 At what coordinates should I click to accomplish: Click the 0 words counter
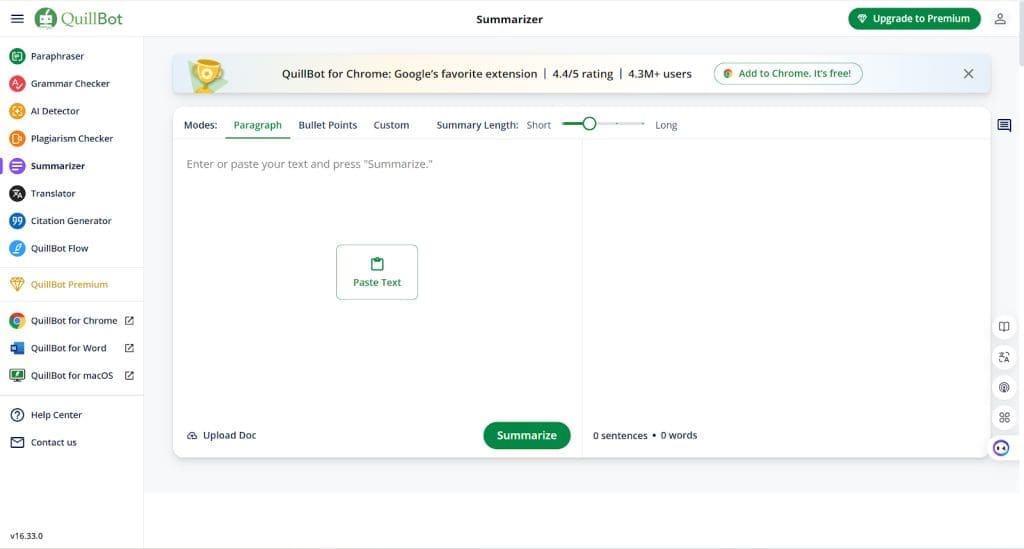pos(679,435)
